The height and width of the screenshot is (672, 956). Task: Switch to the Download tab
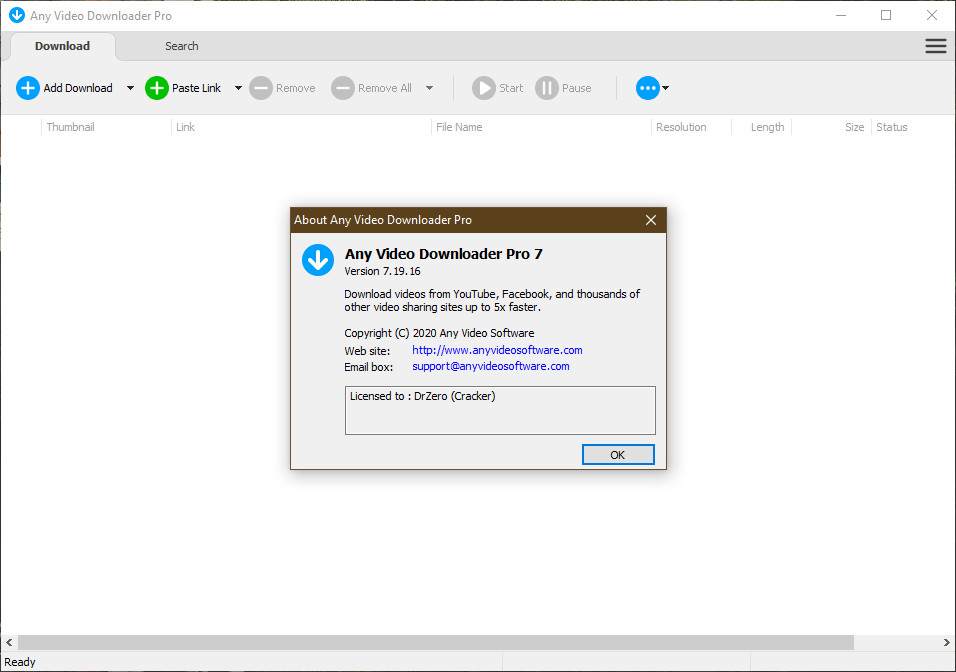[62, 46]
